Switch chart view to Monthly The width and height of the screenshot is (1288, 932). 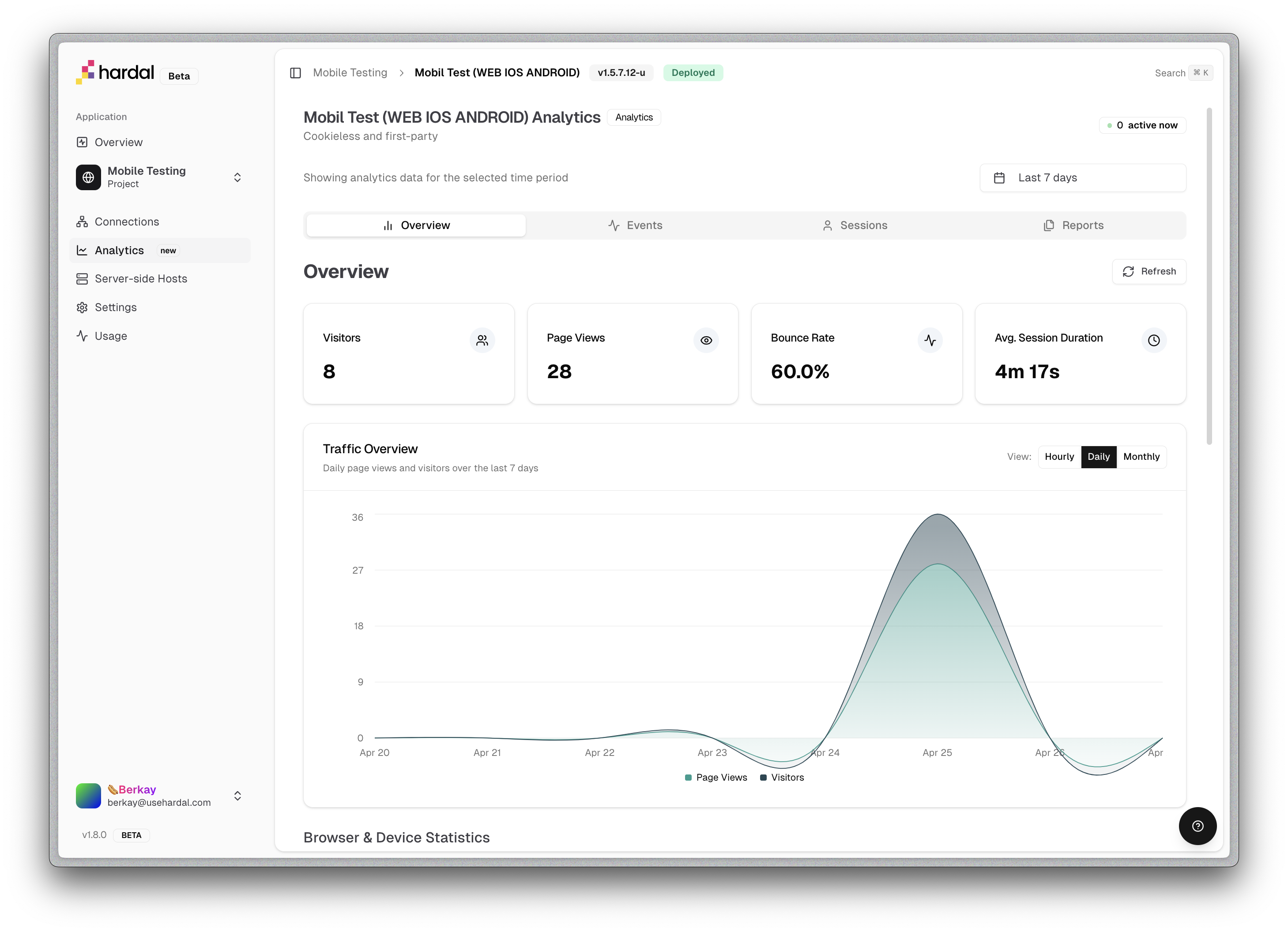[x=1141, y=457]
